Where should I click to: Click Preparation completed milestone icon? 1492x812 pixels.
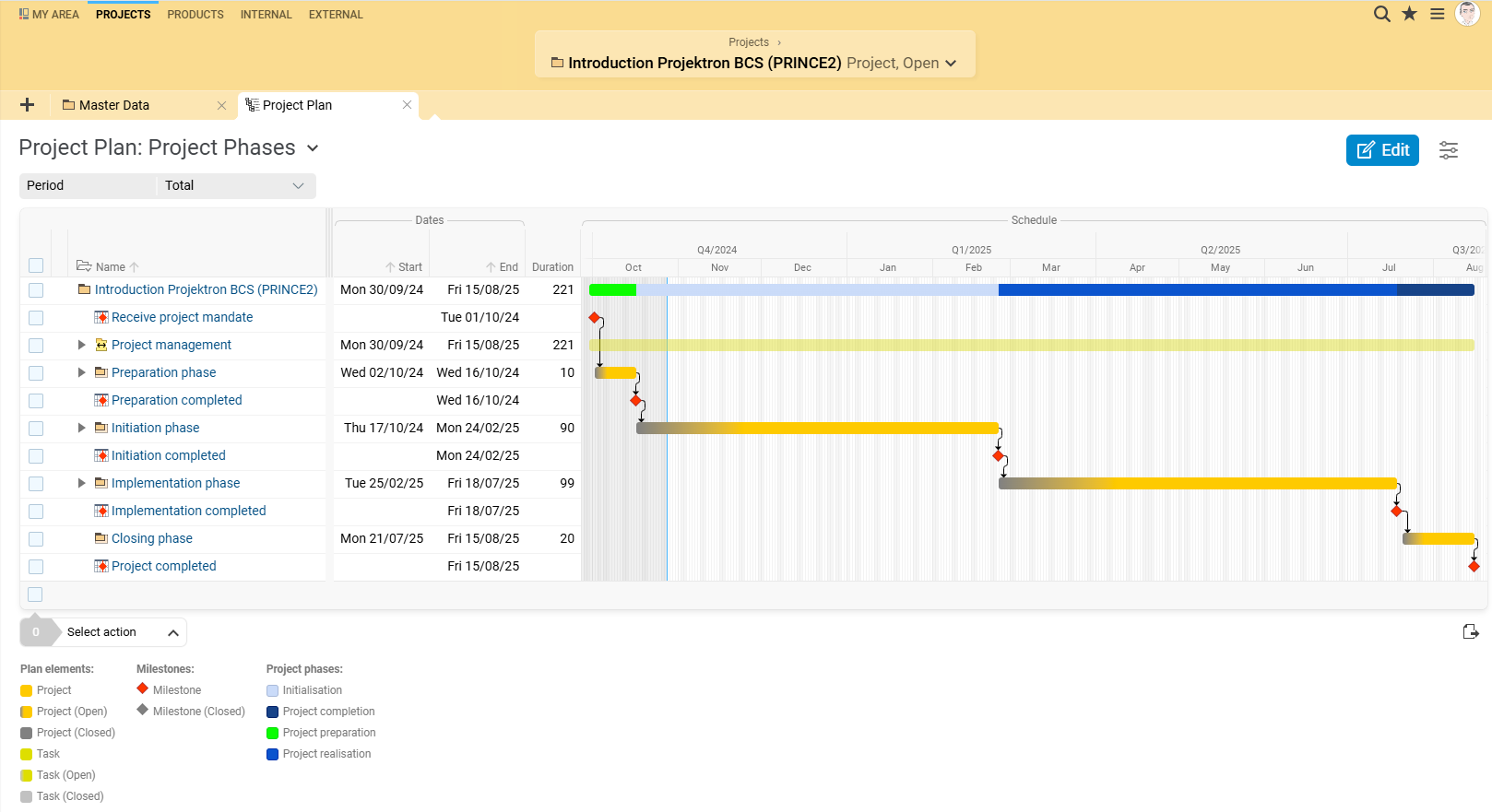pos(101,400)
